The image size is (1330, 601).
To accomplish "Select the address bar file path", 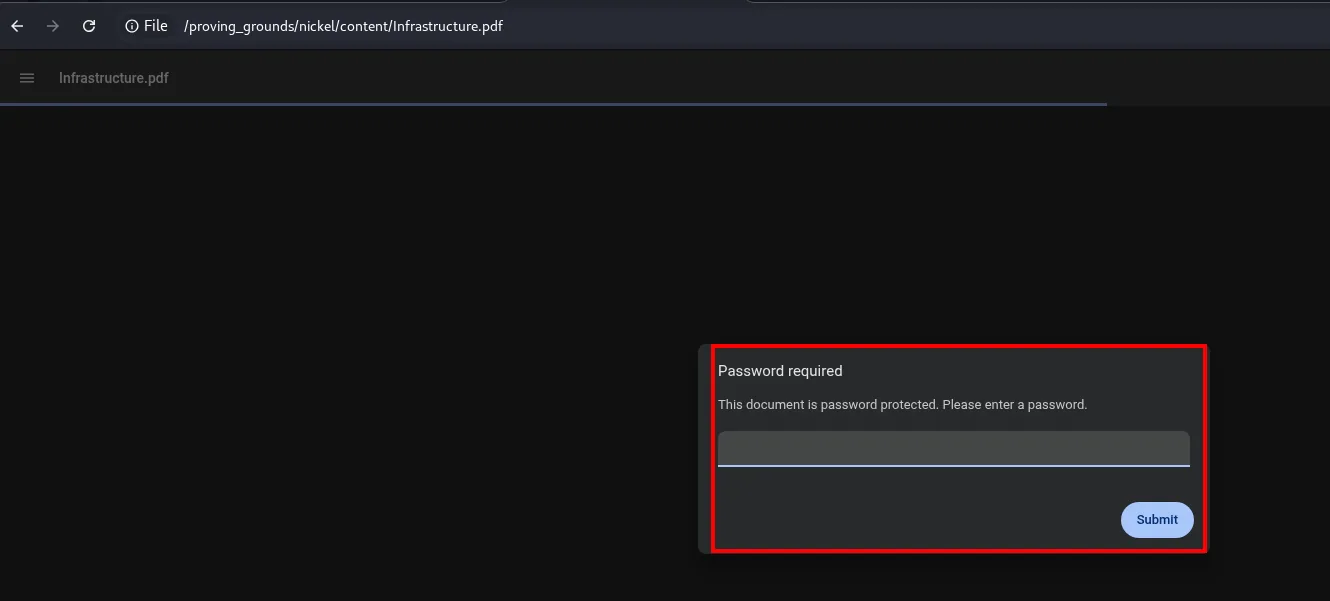I will click(x=343, y=26).
